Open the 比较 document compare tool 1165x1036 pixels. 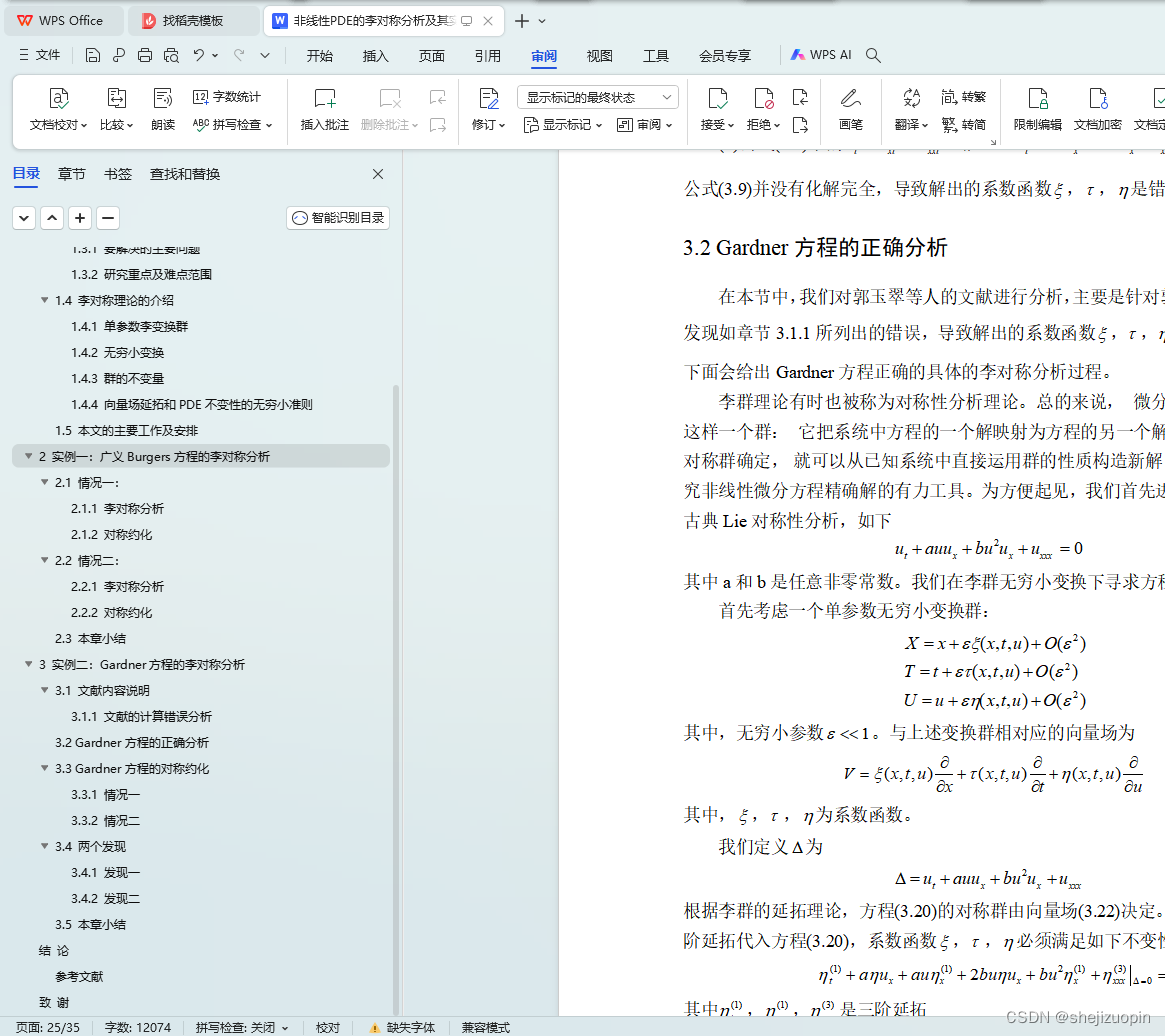(116, 109)
